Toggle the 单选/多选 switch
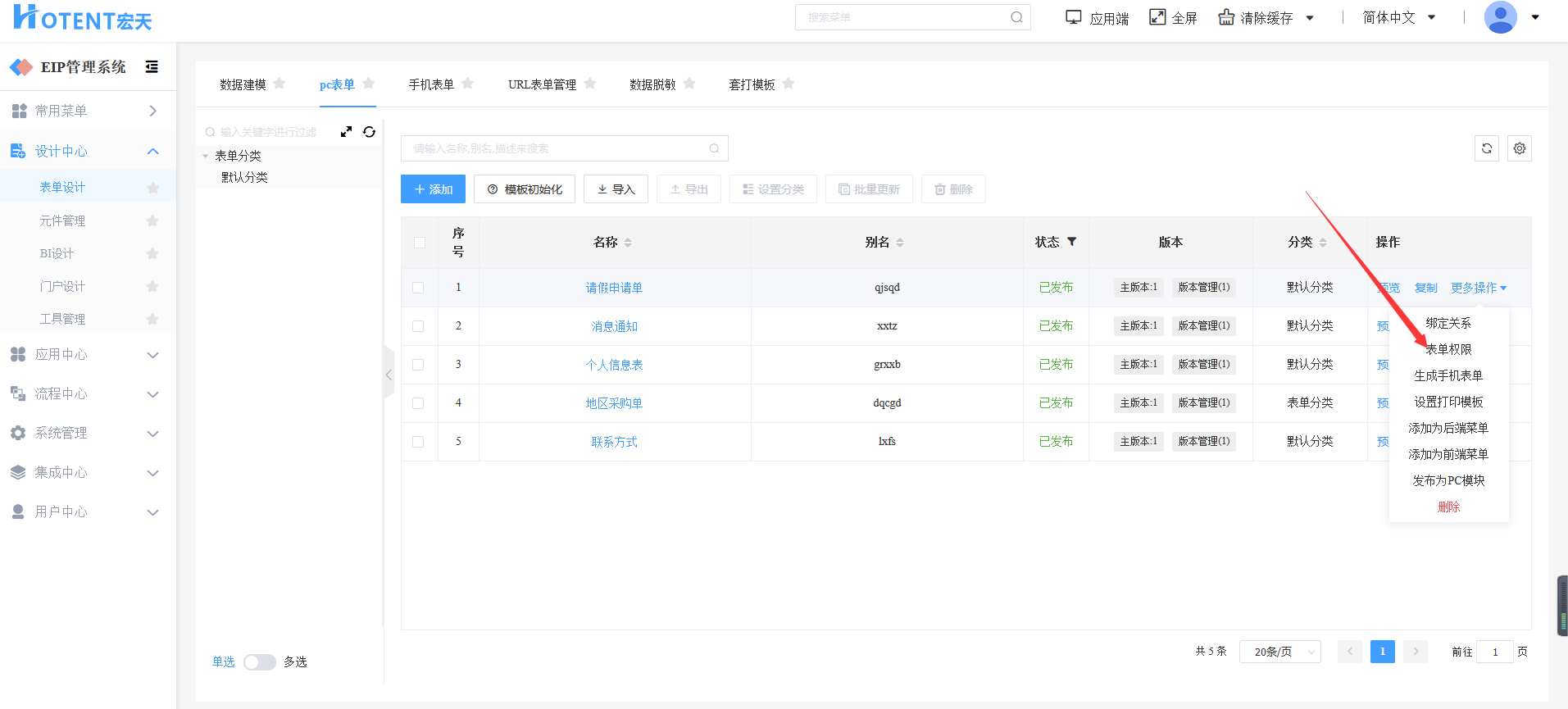This screenshot has height=709, width=1568. (259, 662)
